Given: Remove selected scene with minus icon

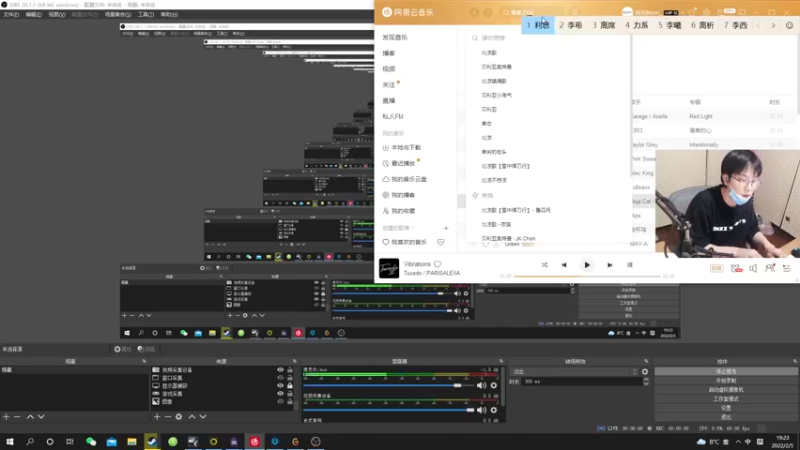Looking at the screenshot, I should [x=17, y=417].
